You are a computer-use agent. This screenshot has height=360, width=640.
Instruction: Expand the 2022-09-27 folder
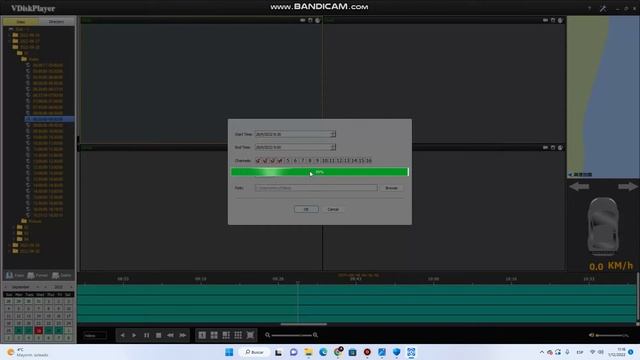pos(9,41)
